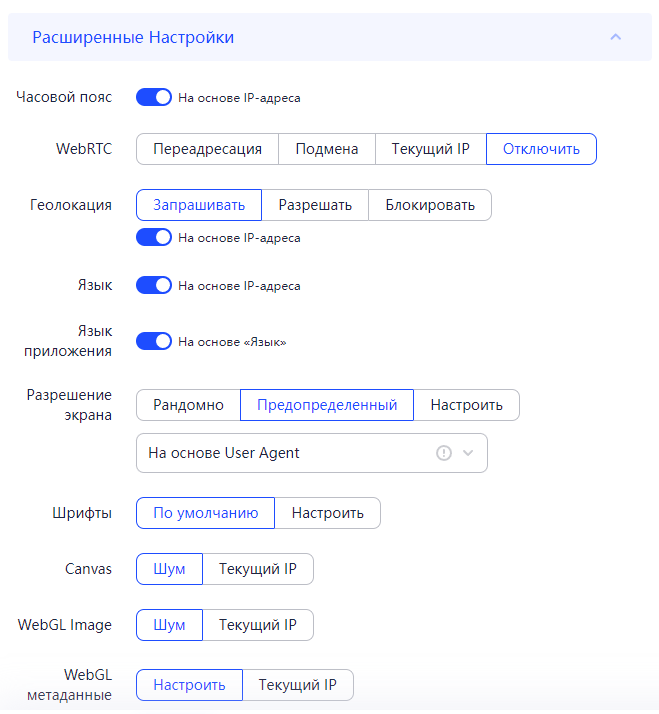Click the Разрешение экрана label

(69, 405)
